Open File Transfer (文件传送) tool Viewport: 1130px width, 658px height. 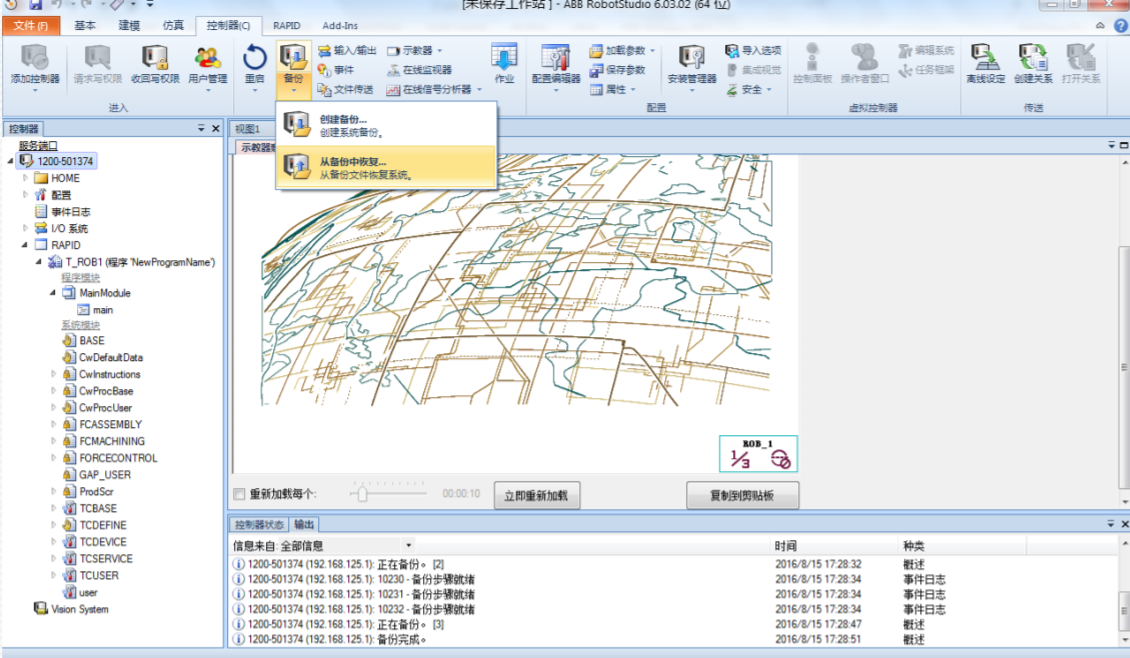click(x=345, y=89)
